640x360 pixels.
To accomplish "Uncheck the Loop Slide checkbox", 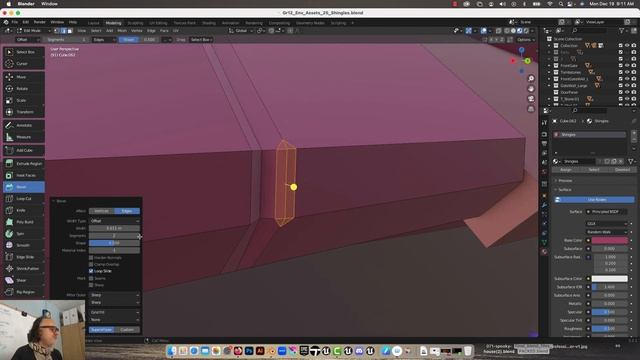I will click(x=91, y=271).
